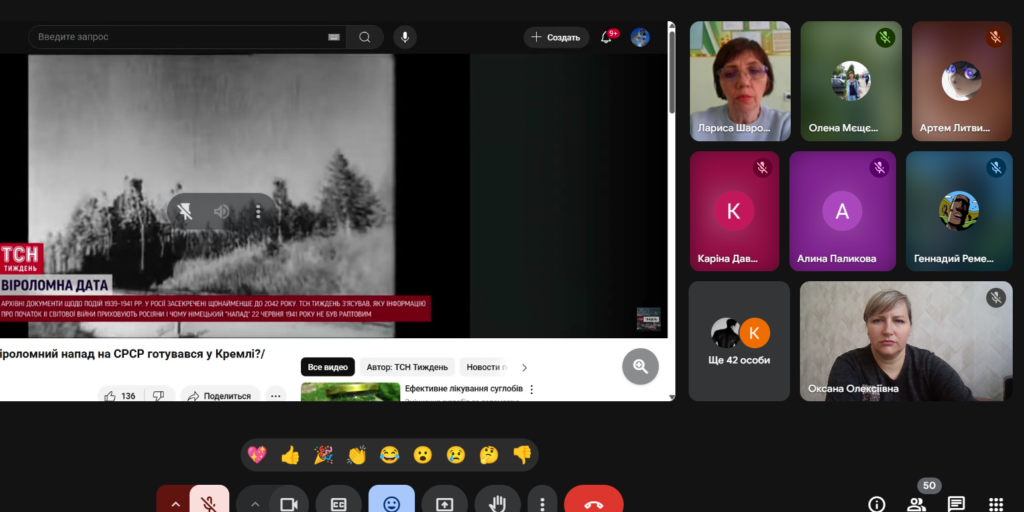This screenshot has width=1024, height=512.
Task: Click the recommended video thumbnail
Action: tap(350, 392)
